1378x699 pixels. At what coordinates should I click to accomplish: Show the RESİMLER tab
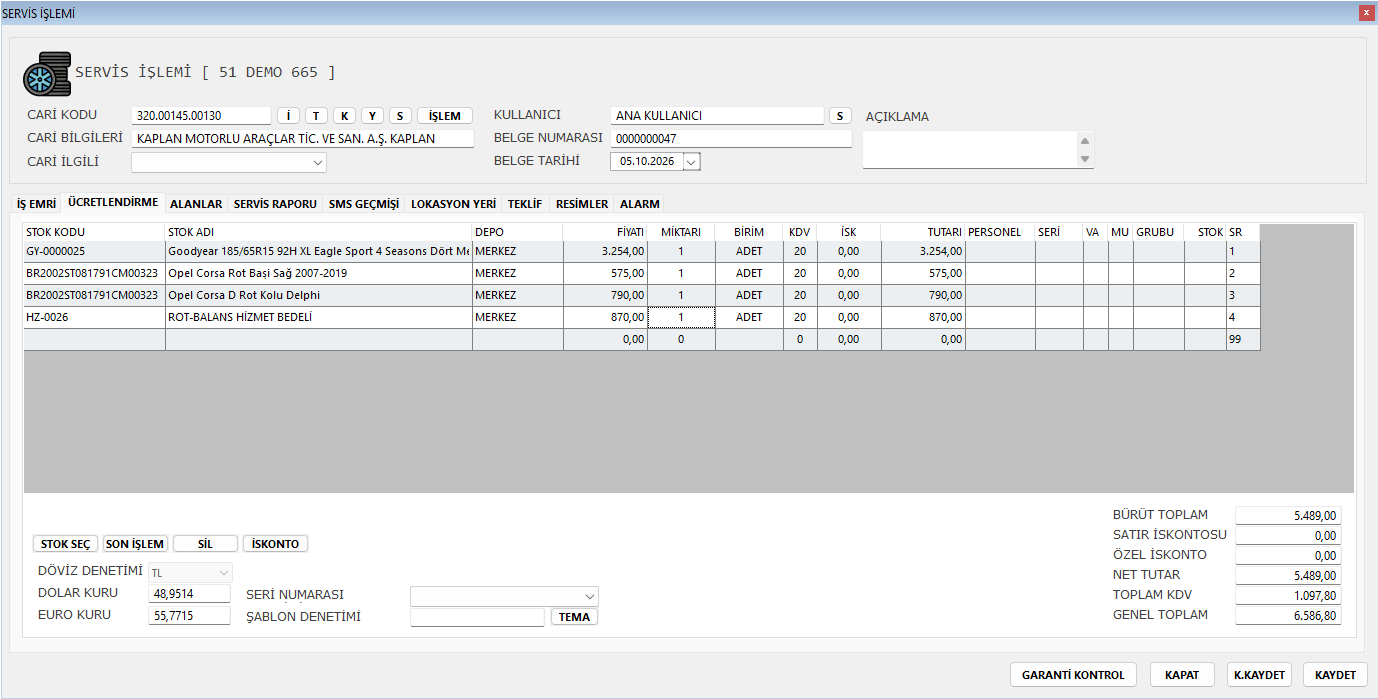582,203
